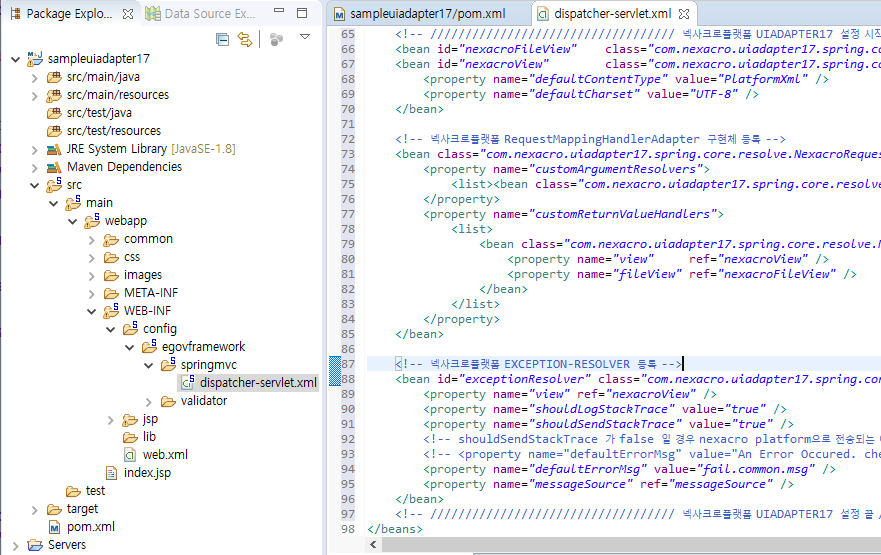The width and height of the screenshot is (881, 555).
Task: Click the sampleuiadapter17 Maven project icon
Action: [x=34, y=59]
